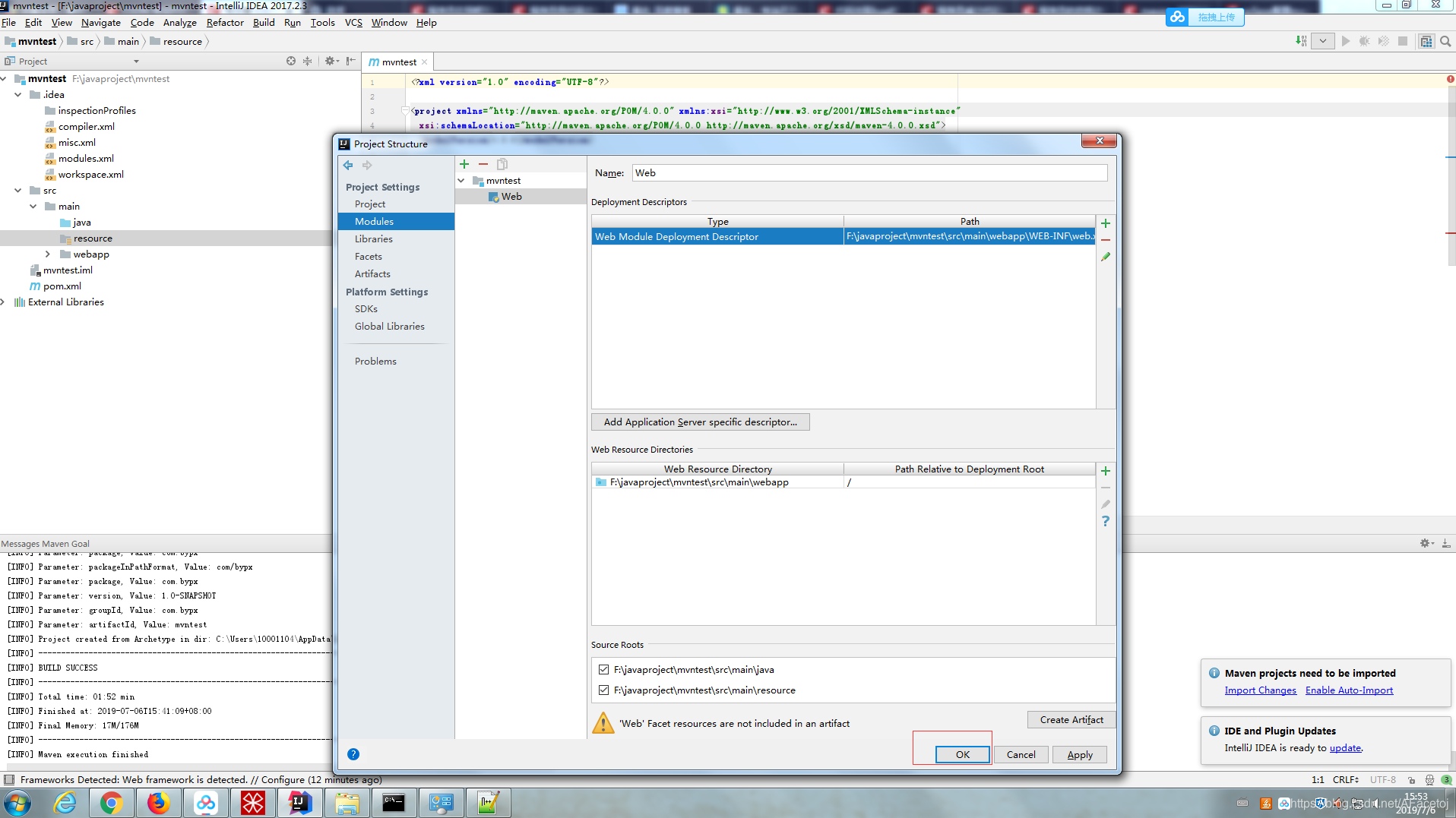Open dialog help via blue question mark

353,754
